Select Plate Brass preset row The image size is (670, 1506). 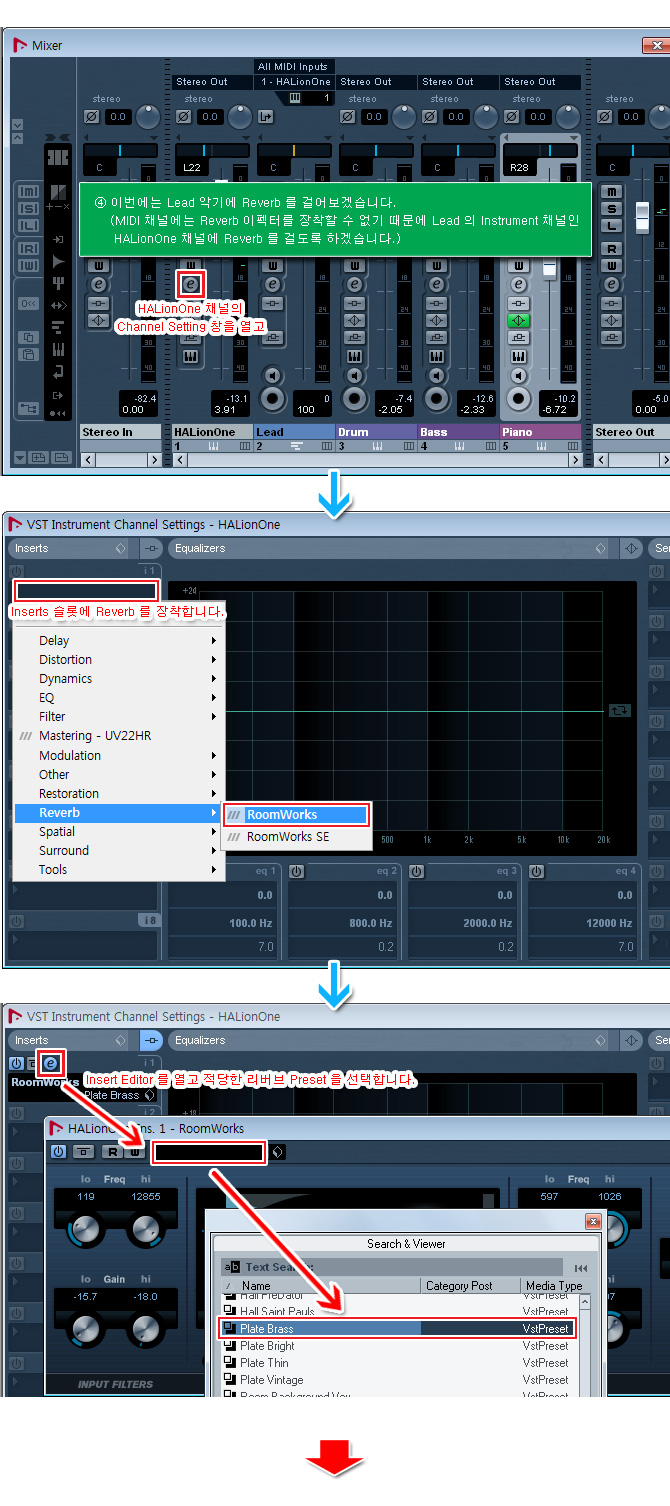click(x=396, y=1329)
